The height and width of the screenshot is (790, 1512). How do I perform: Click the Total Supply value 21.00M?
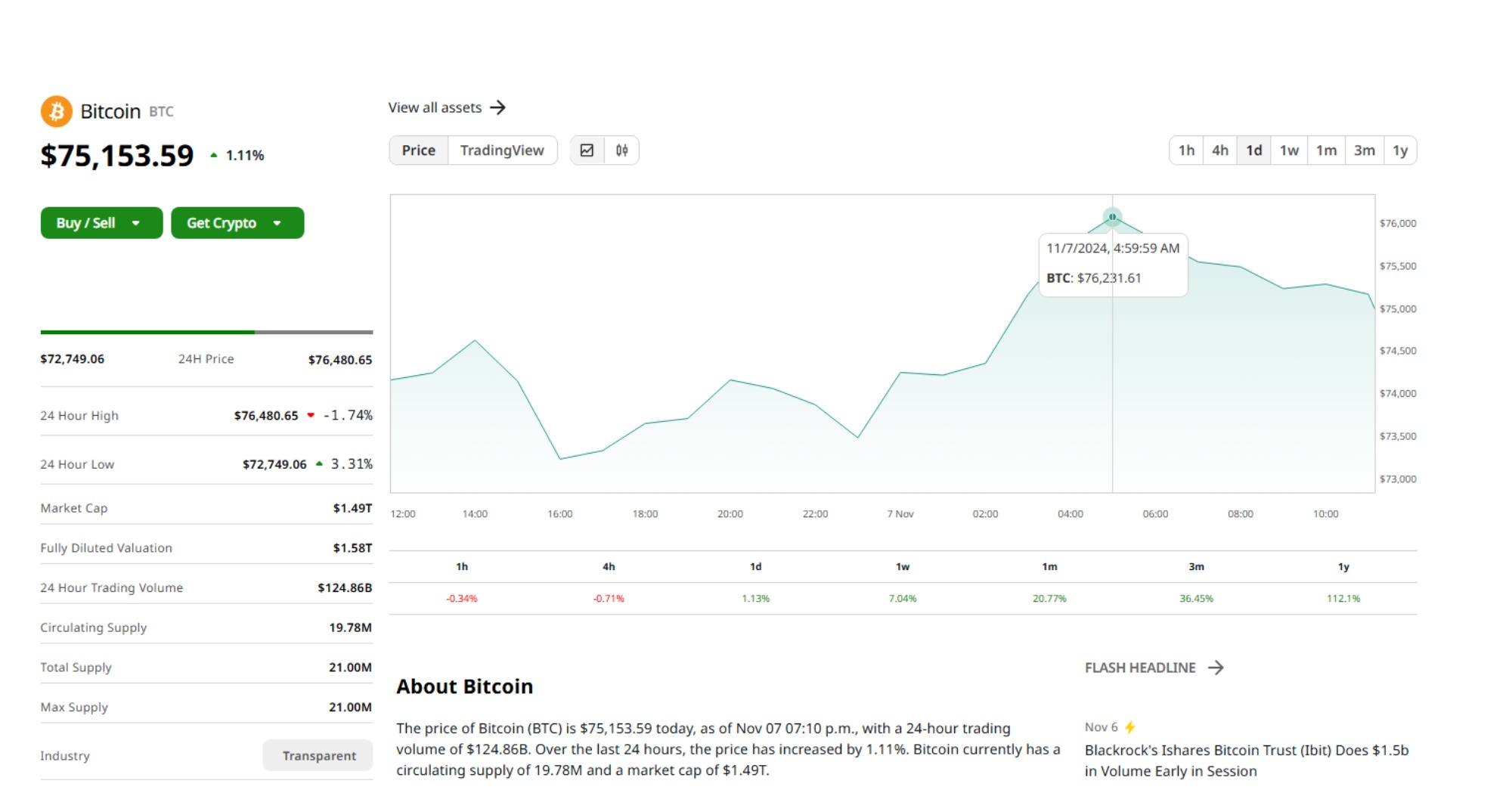pos(350,667)
